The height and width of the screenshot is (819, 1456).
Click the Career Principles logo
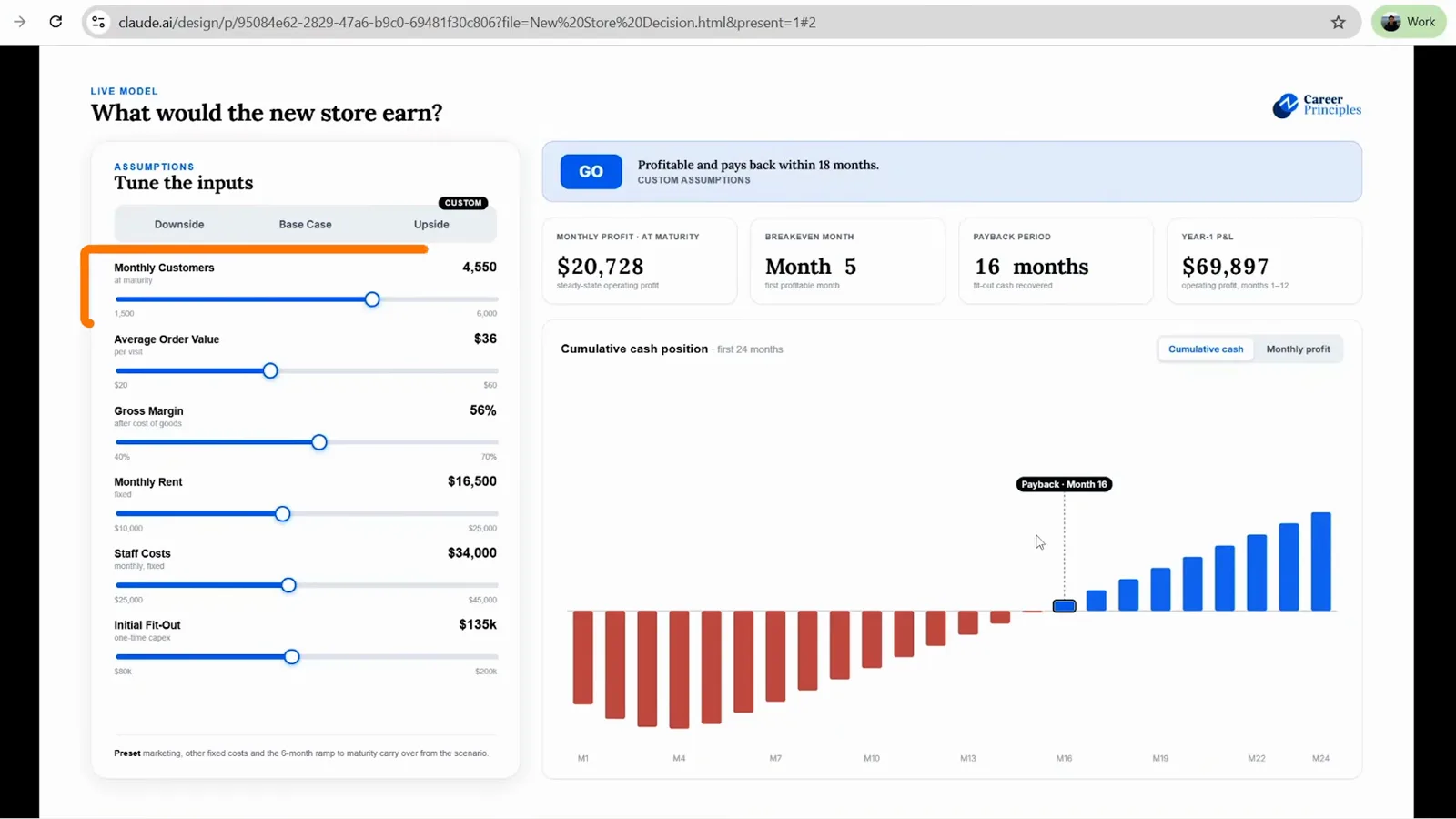1317,106
